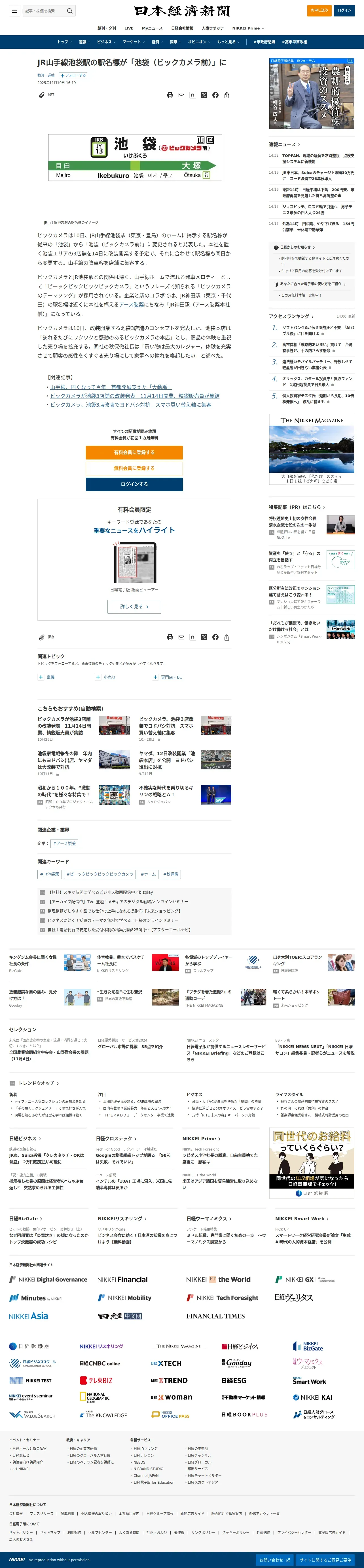Expand the もっと見る navigation dropdown

[228, 42]
